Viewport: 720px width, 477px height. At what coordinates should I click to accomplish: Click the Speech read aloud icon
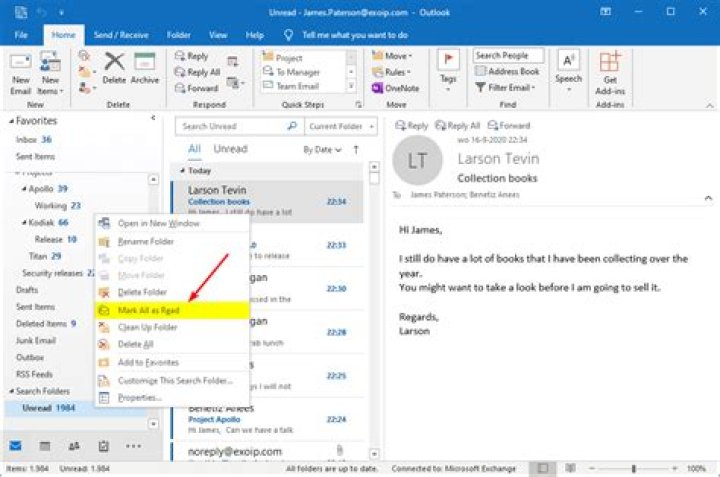point(568,60)
